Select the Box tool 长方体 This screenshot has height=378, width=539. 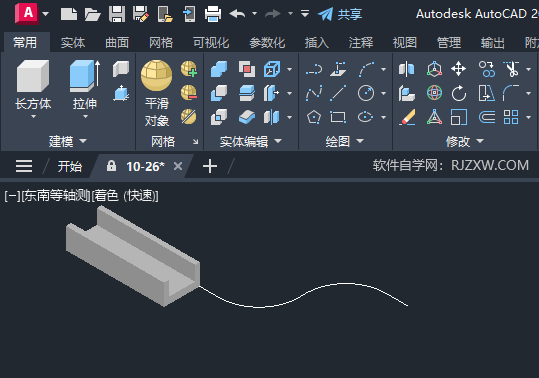click(x=33, y=84)
